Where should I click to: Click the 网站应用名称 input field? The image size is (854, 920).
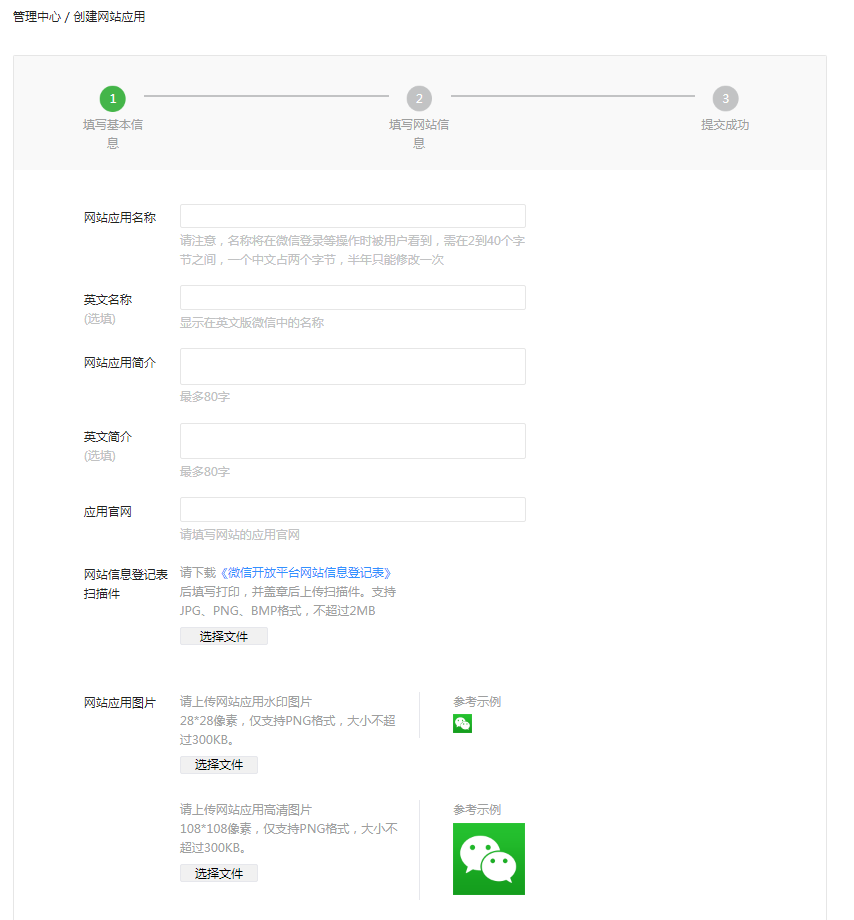(352, 216)
